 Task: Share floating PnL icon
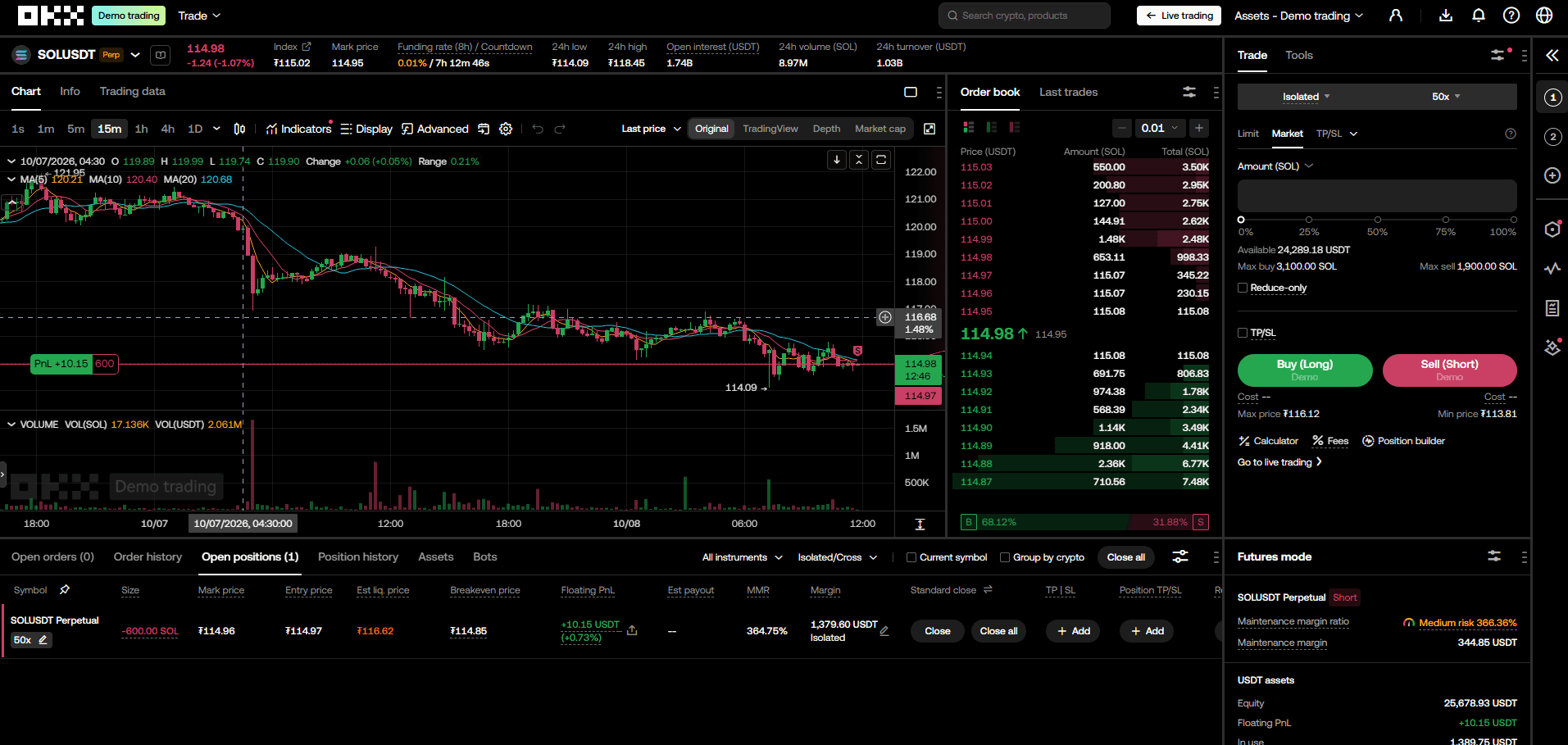click(632, 630)
